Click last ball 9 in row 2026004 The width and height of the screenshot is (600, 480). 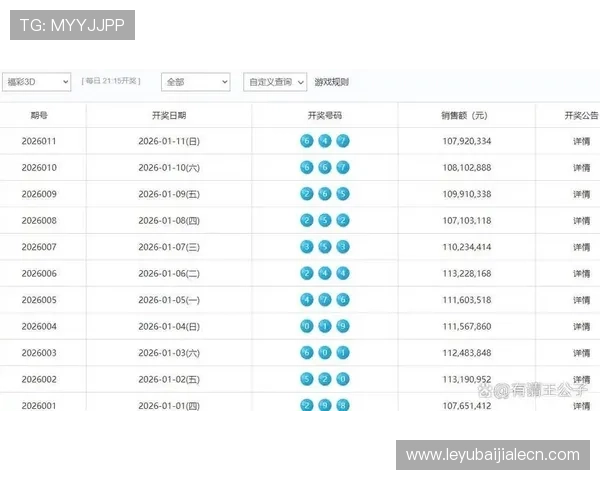pos(343,326)
